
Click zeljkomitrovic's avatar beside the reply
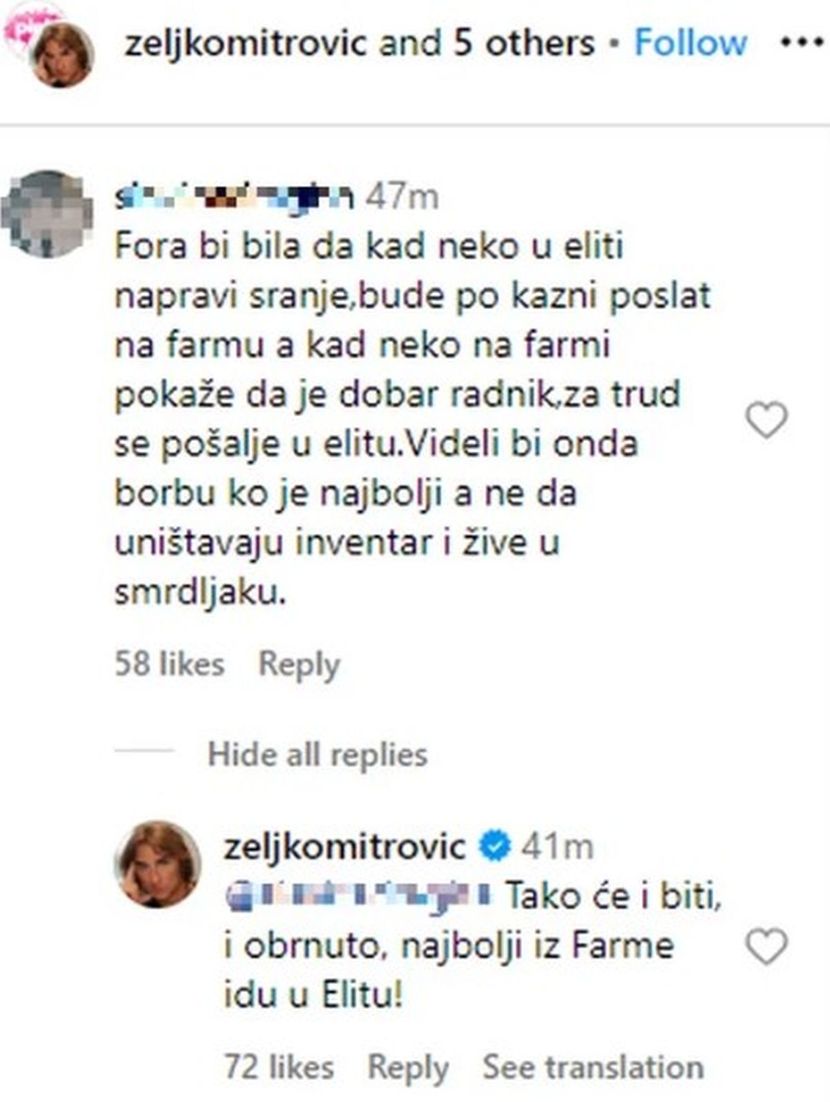[158, 864]
